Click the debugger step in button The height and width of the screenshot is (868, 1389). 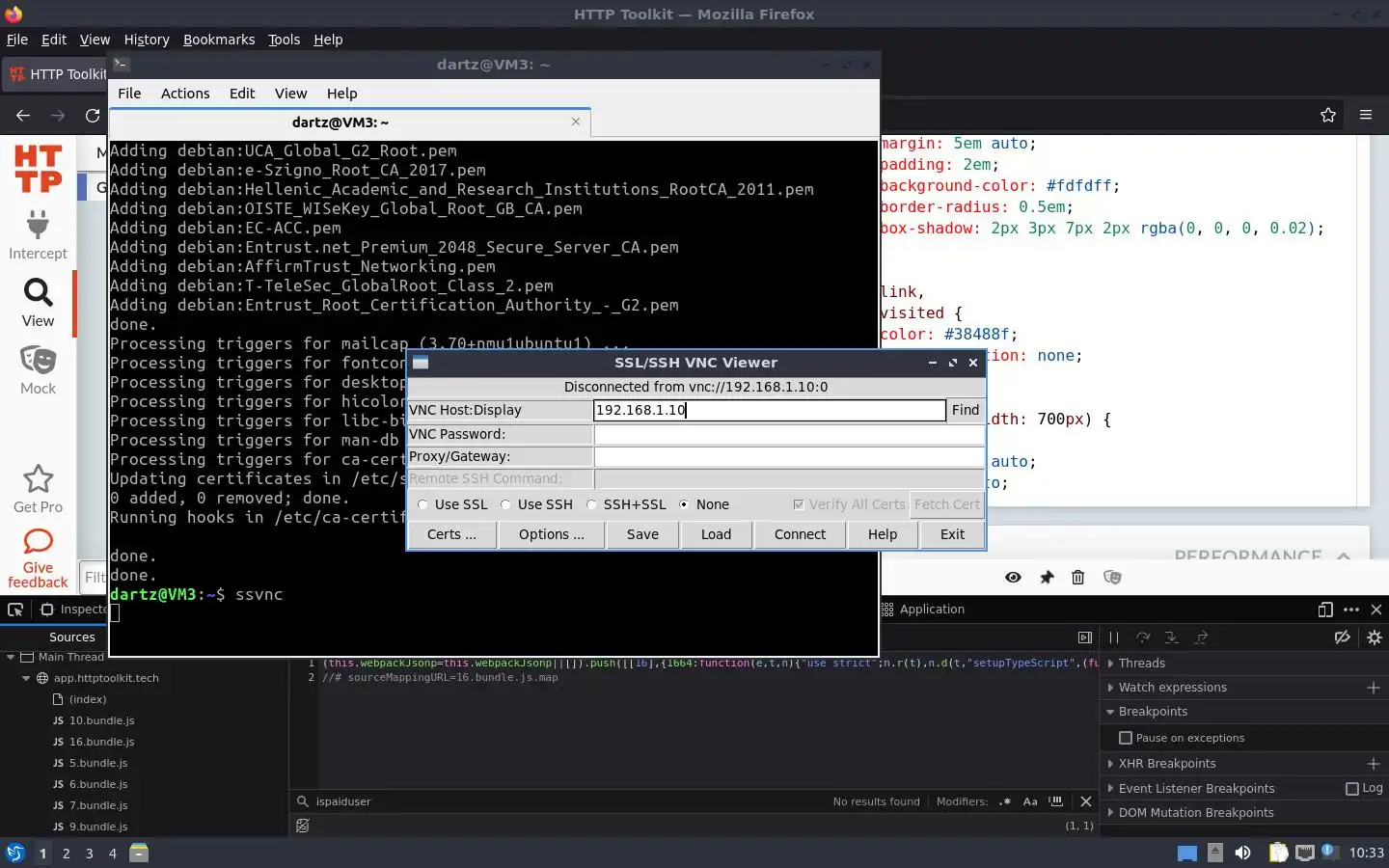pyautogui.click(x=1172, y=637)
